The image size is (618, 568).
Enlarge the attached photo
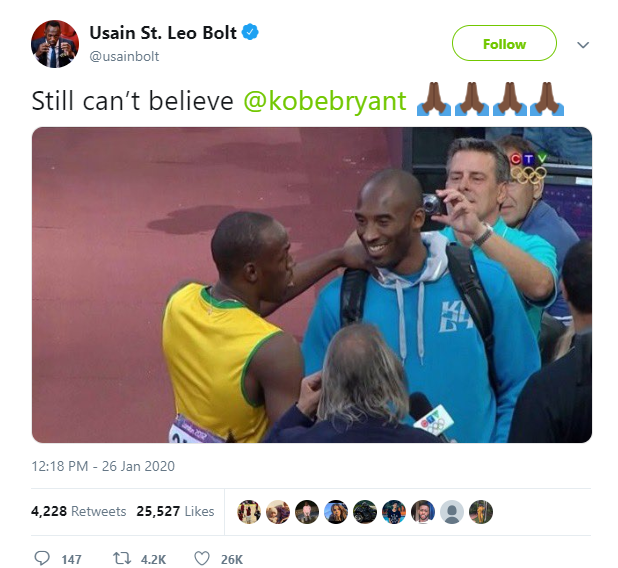[x=312, y=285]
